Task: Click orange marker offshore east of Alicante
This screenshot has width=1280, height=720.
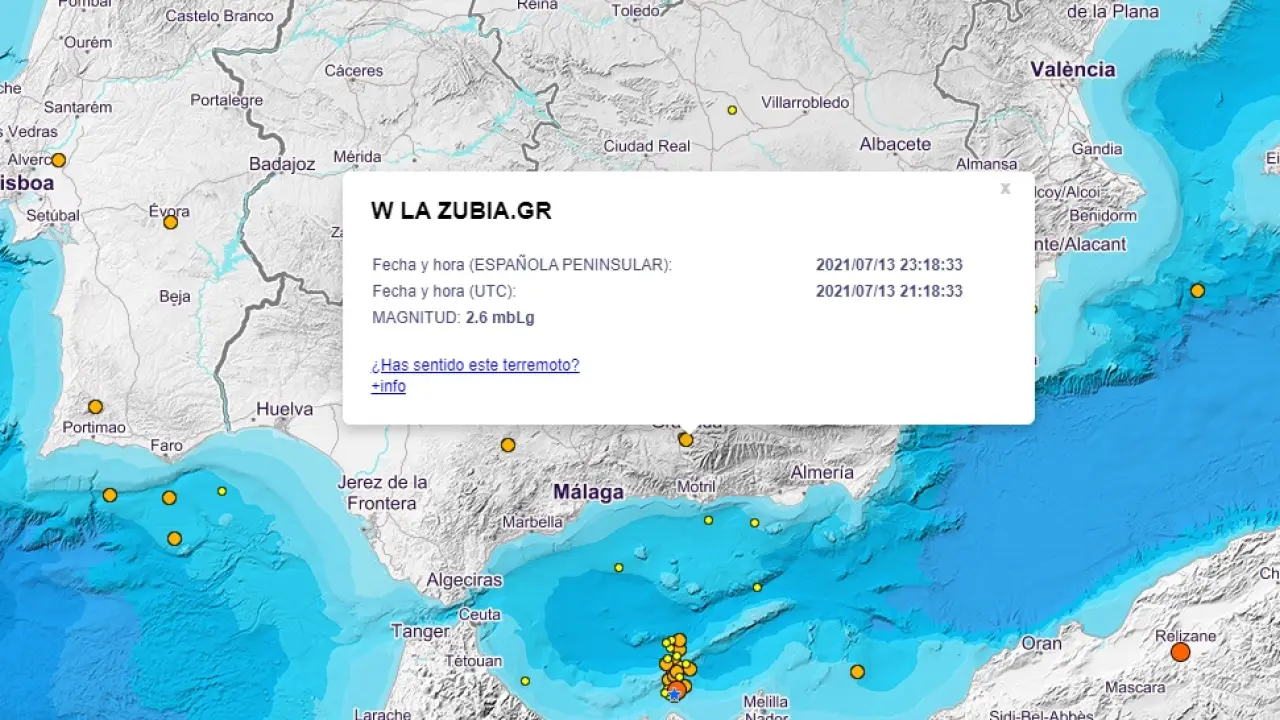Action: click(1197, 291)
